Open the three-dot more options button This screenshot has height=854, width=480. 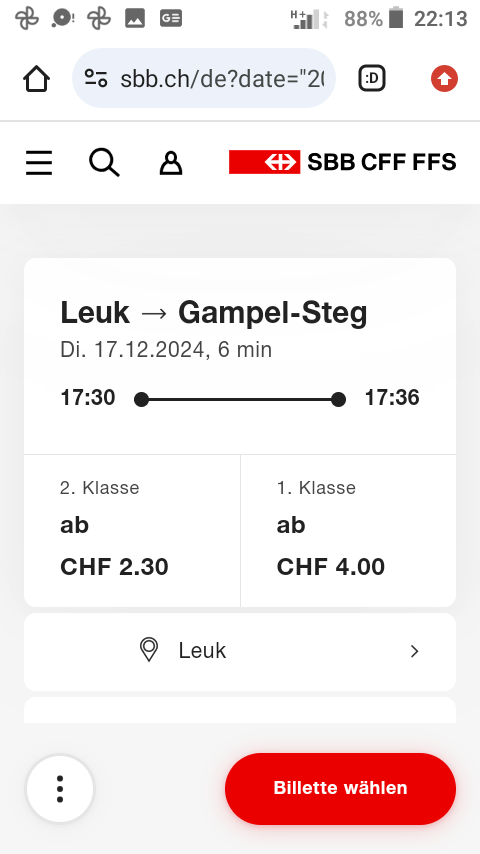(x=60, y=789)
